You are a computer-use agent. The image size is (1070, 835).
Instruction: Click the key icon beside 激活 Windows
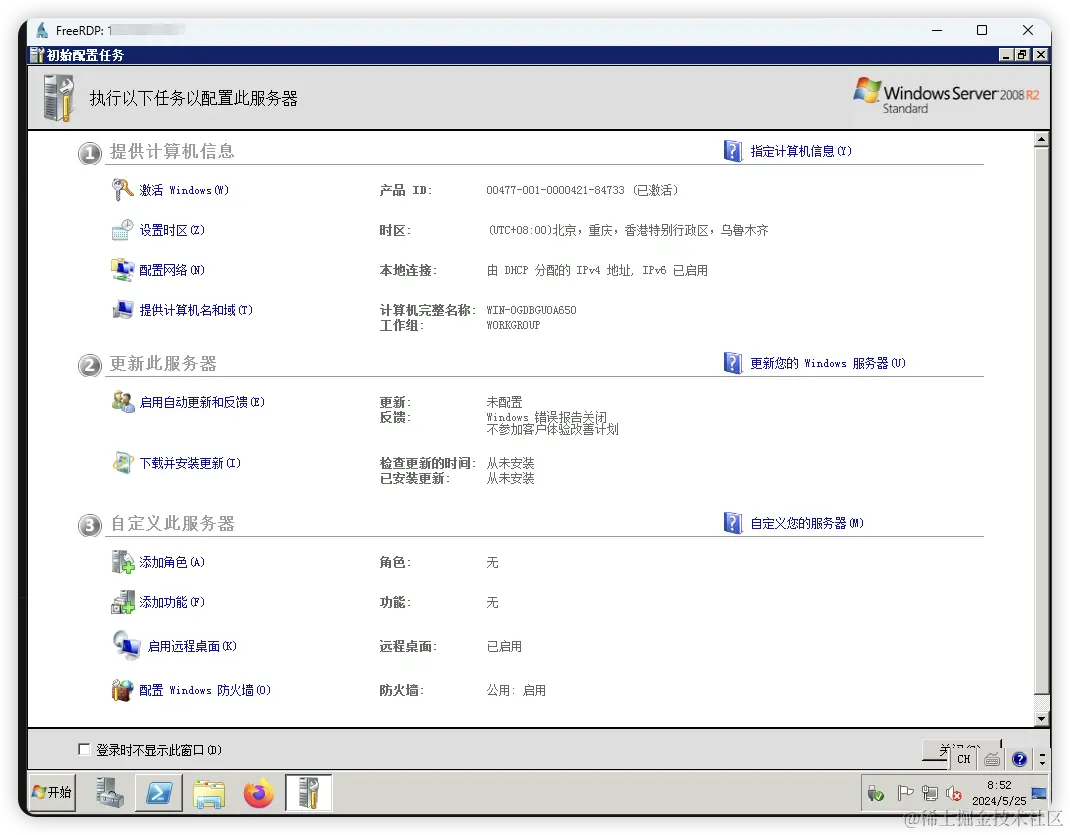122,190
